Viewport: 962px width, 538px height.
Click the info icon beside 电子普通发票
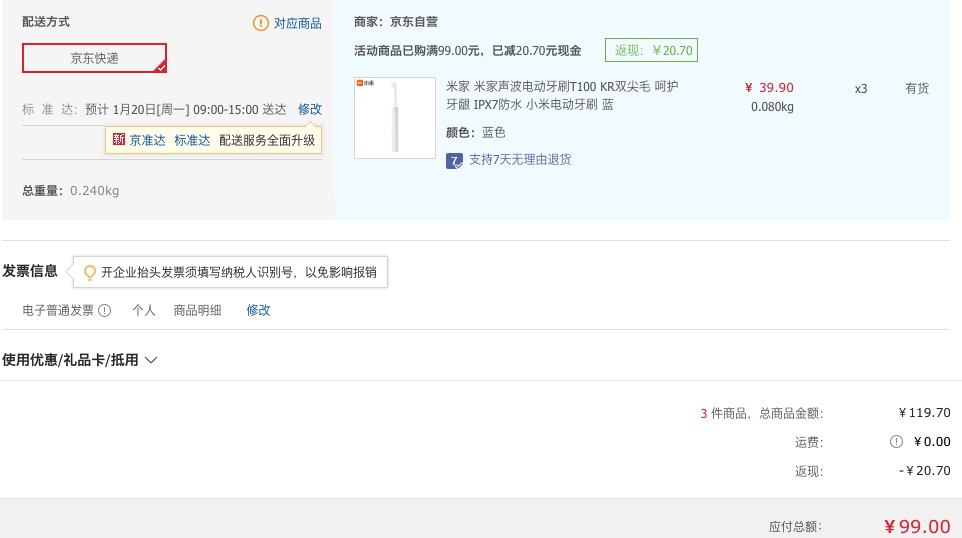coord(105,310)
